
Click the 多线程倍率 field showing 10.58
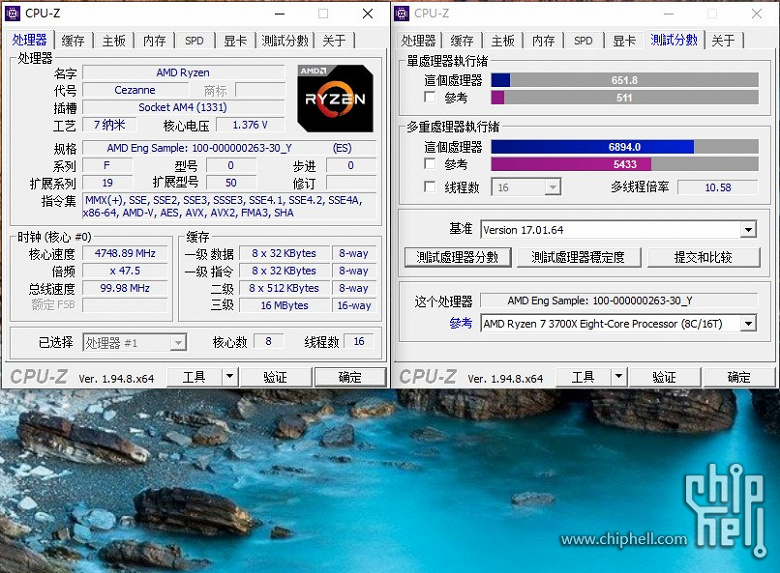(x=718, y=188)
